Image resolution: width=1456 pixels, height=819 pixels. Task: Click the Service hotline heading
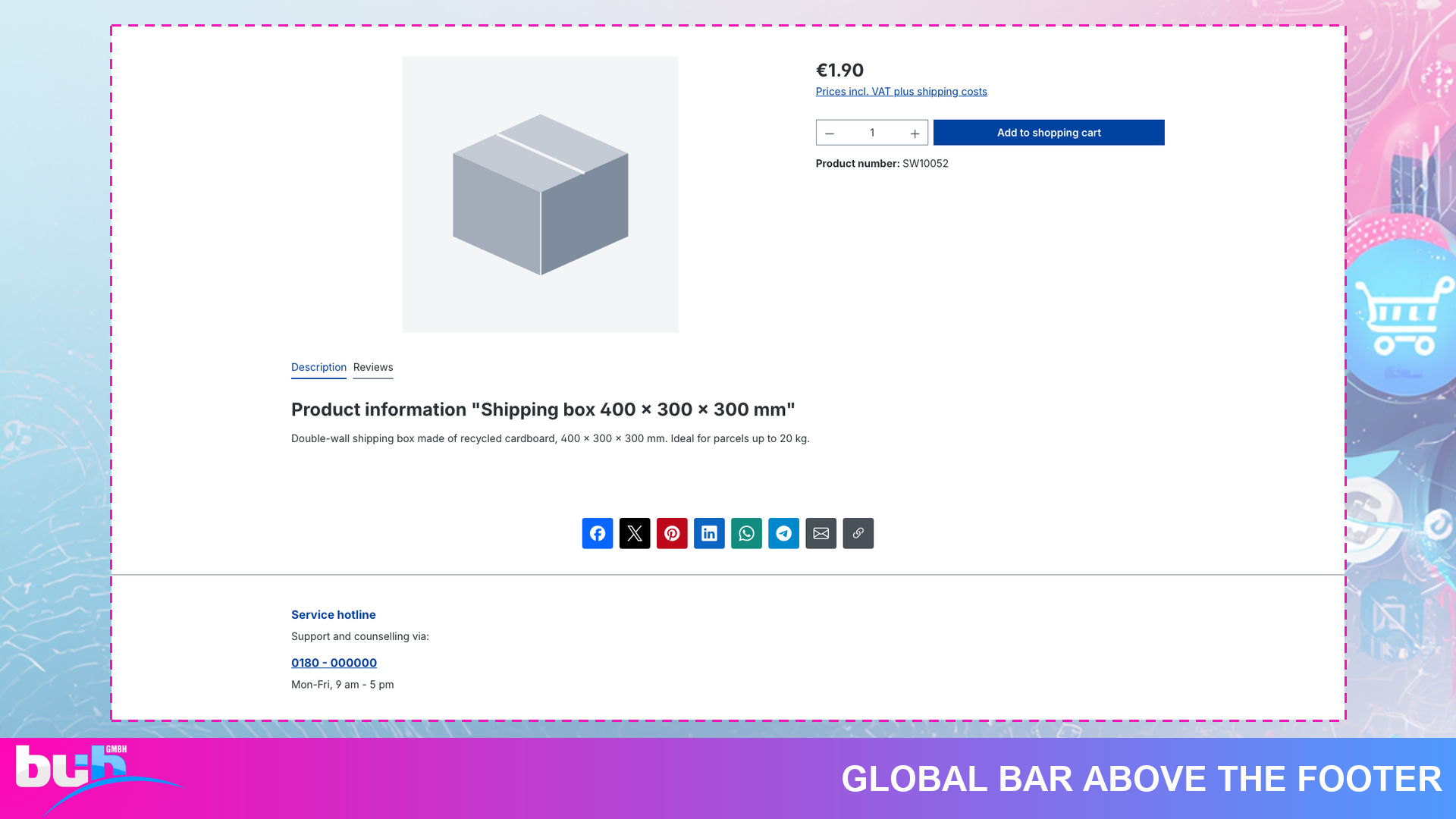coord(333,615)
